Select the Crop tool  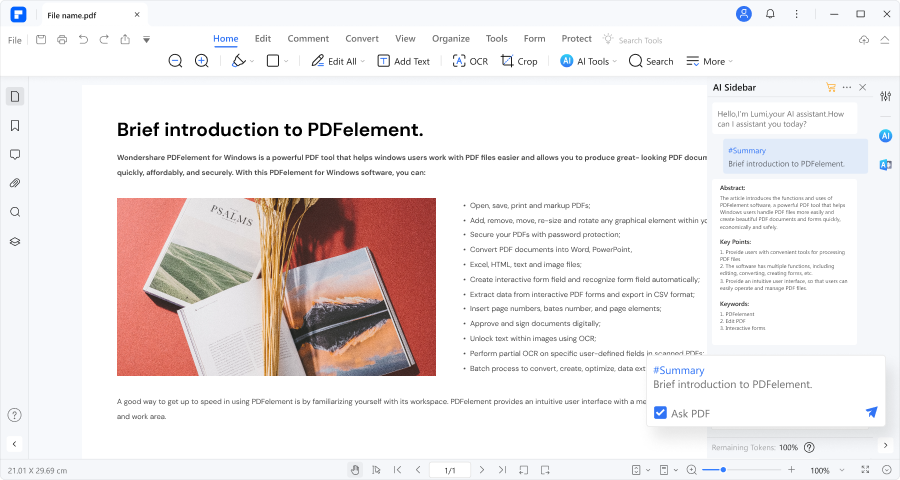tap(519, 61)
